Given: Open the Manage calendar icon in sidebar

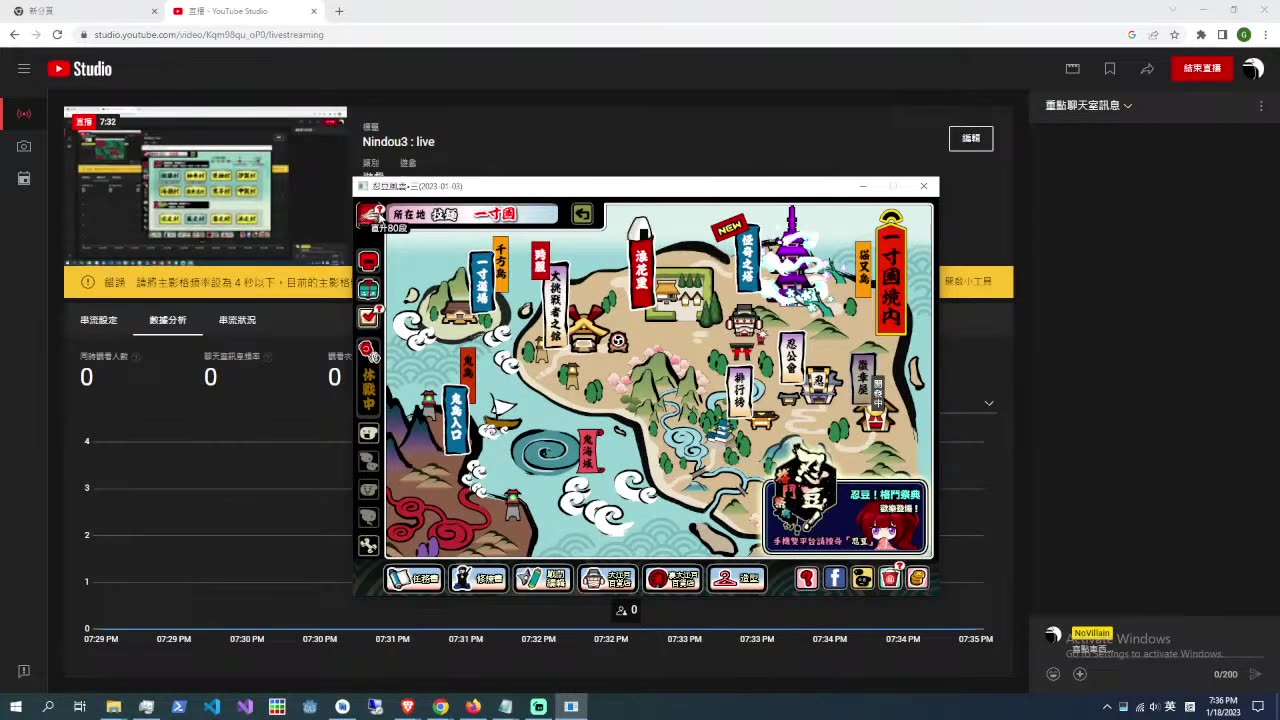Looking at the screenshot, I should coord(24,178).
